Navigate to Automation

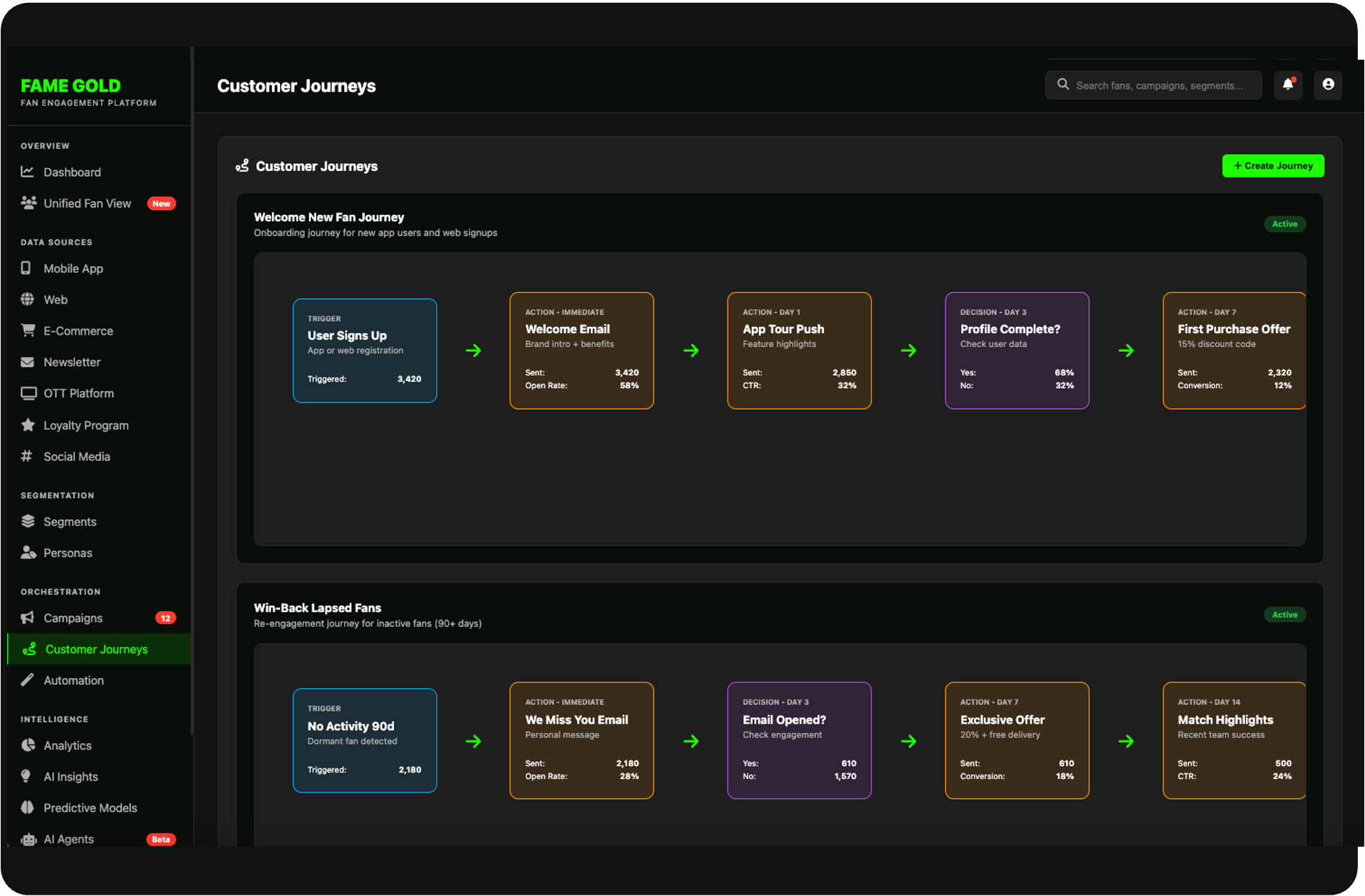click(x=99, y=680)
